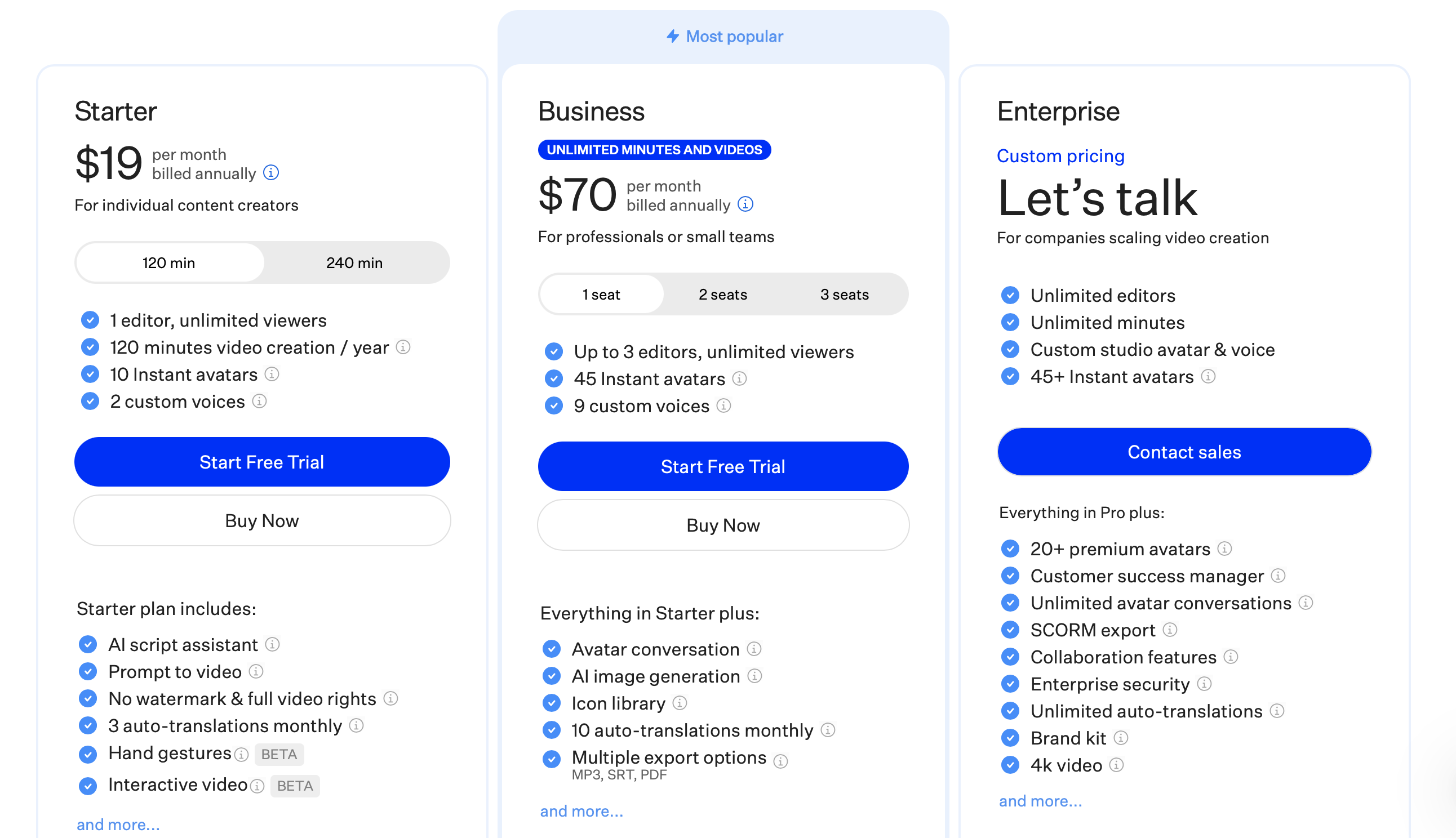The width and height of the screenshot is (1456, 838).
Task: Click '1 editor, unlimited viewers' text
Action: pos(218,320)
